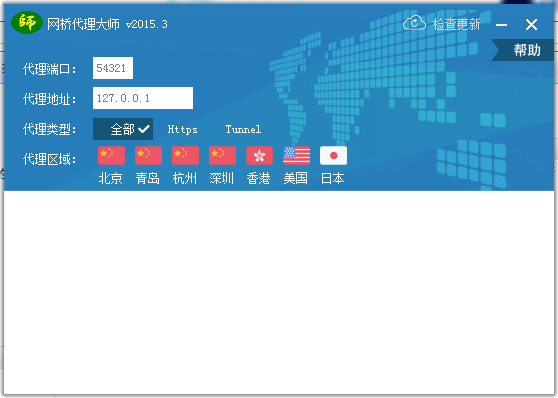The height and width of the screenshot is (398, 558).
Task: Choose the 日本 Japan flag
Action: tap(333, 156)
